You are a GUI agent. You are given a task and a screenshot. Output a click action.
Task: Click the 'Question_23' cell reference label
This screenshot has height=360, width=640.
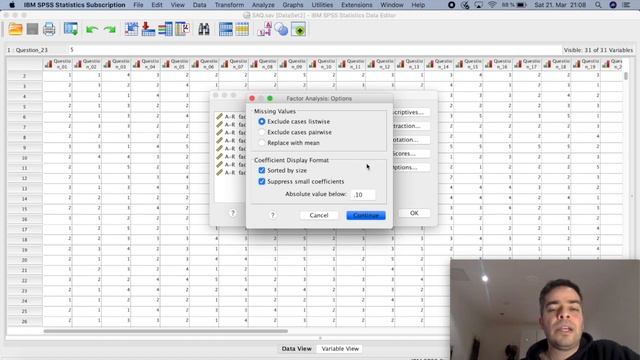[32, 50]
